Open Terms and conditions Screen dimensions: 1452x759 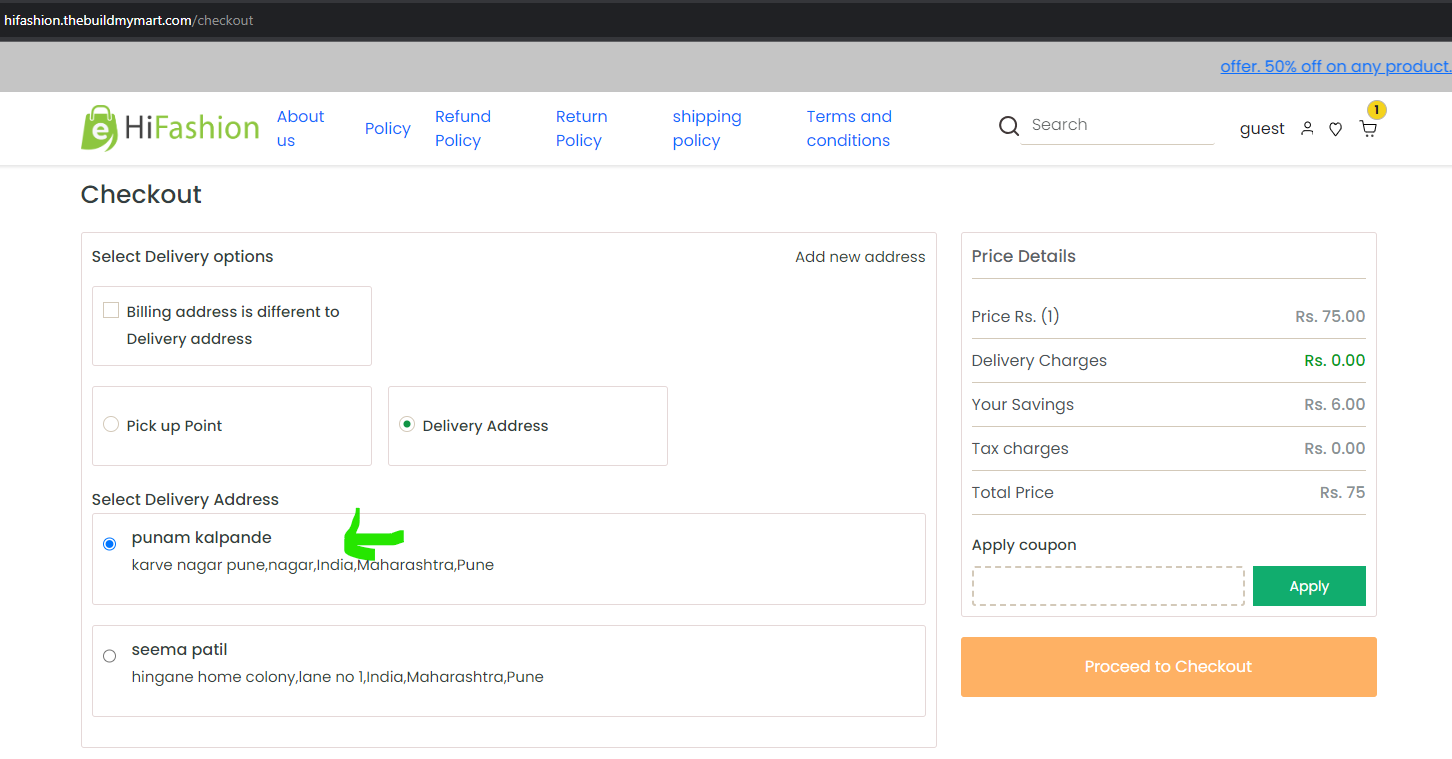pyautogui.click(x=849, y=129)
